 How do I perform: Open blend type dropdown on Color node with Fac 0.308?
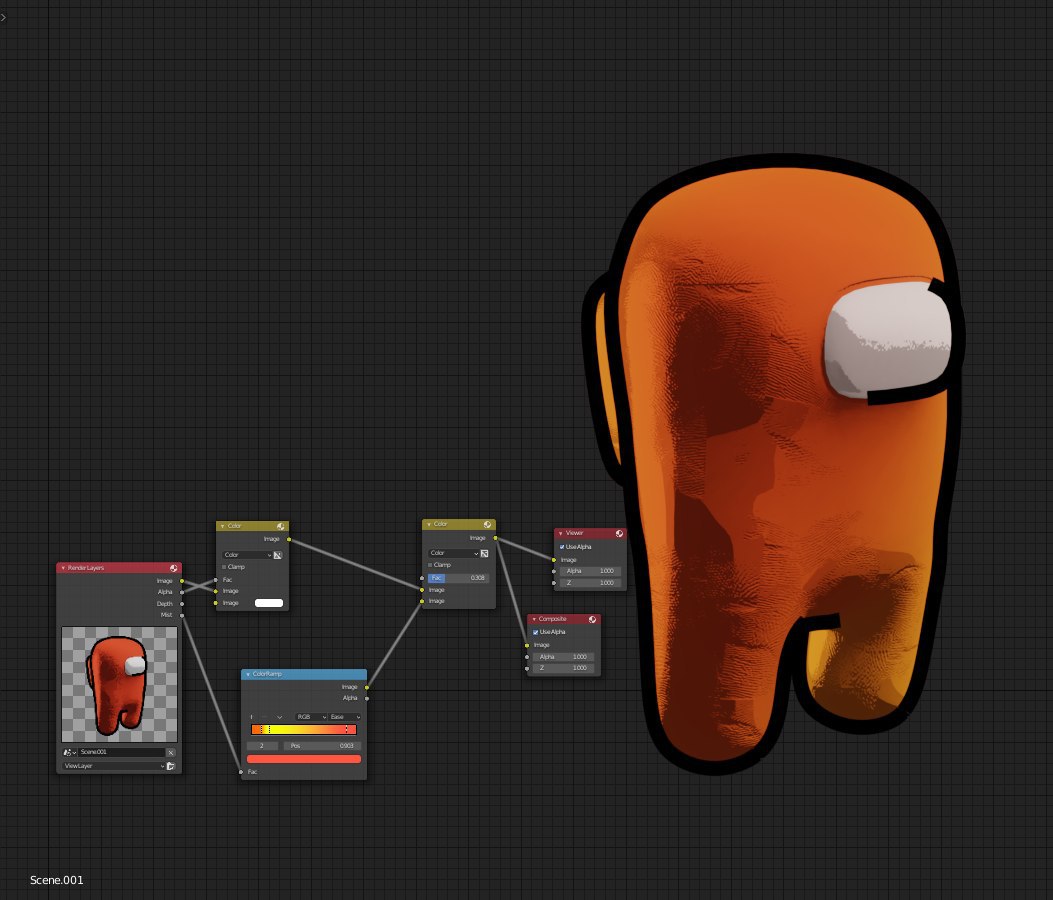pos(453,553)
